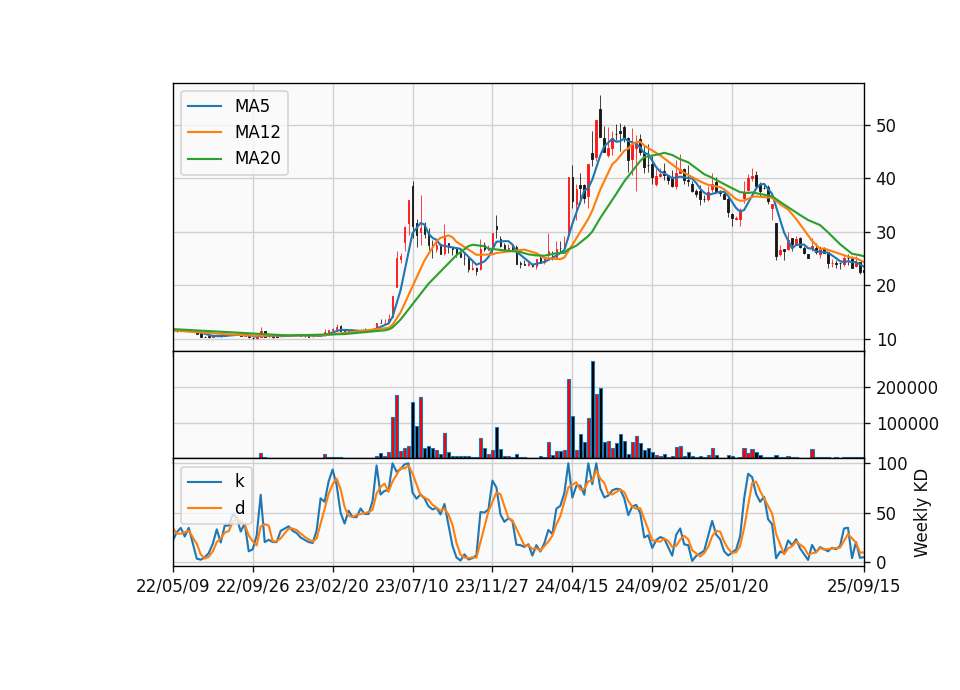This screenshot has width=960, height=690.
Task: Click the 23/11/27 date label
Action: (x=492, y=586)
